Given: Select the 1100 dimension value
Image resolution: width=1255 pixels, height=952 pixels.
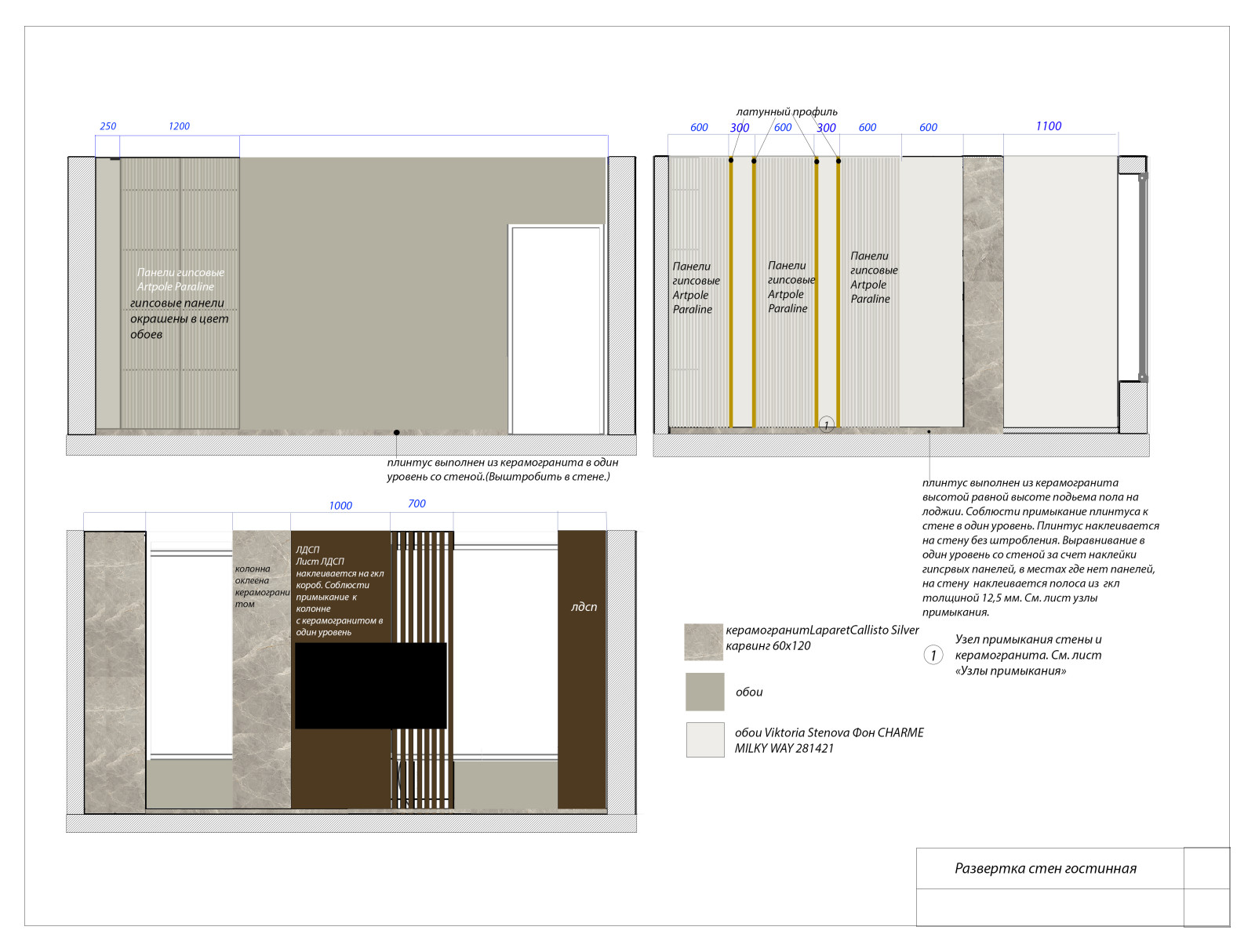Looking at the screenshot, I should click(1048, 126).
